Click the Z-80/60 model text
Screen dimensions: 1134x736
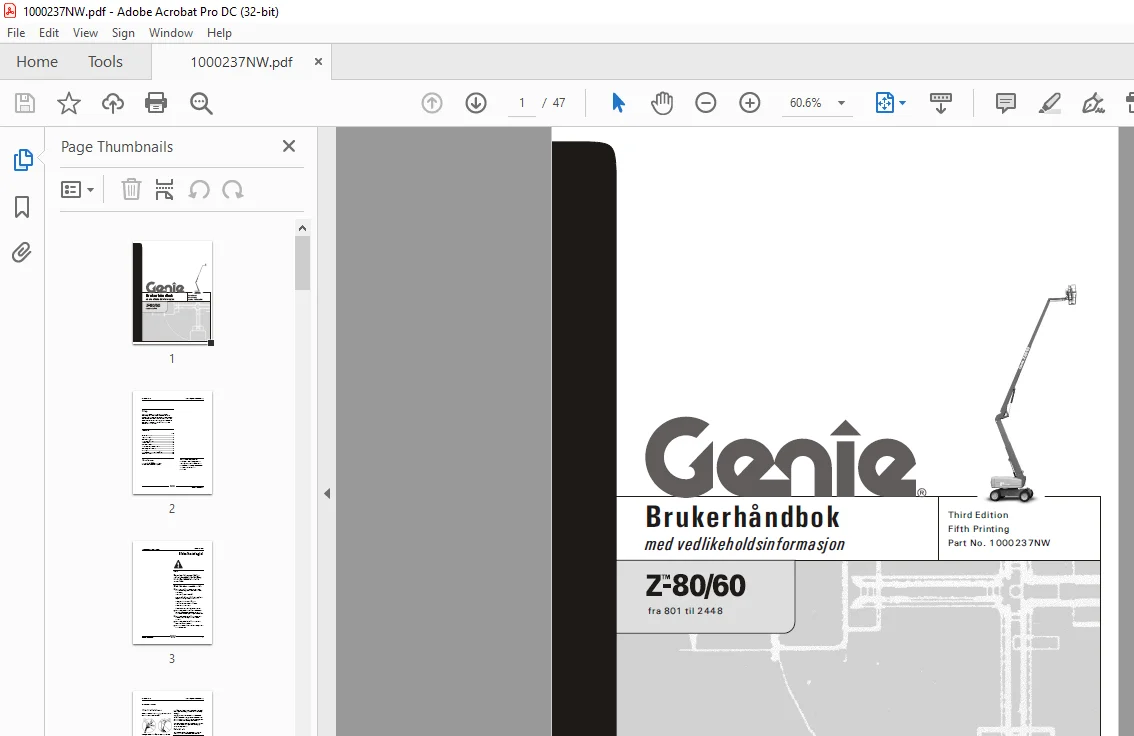click(x=695, y=586)
